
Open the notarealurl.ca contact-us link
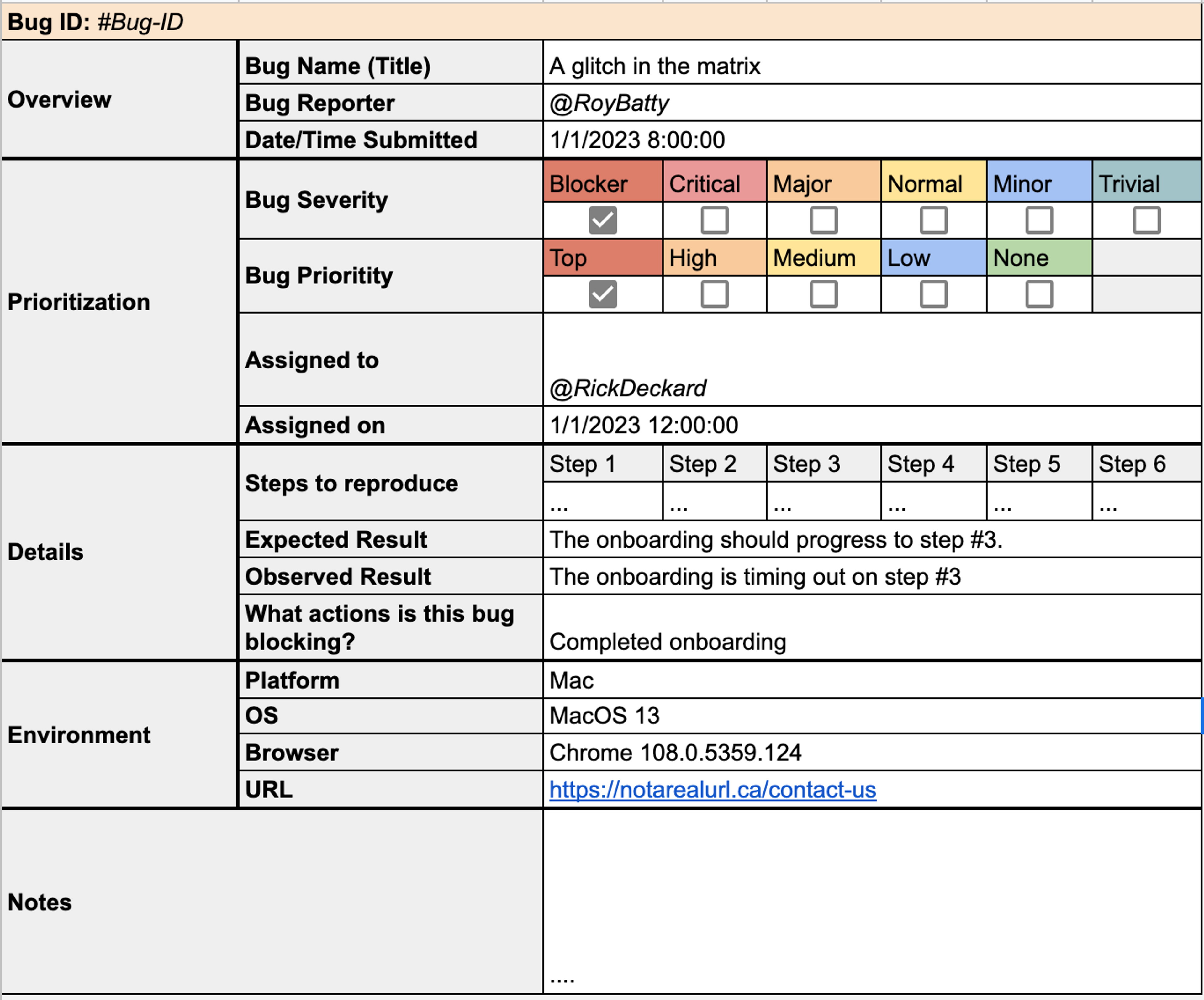coord(712,790)
